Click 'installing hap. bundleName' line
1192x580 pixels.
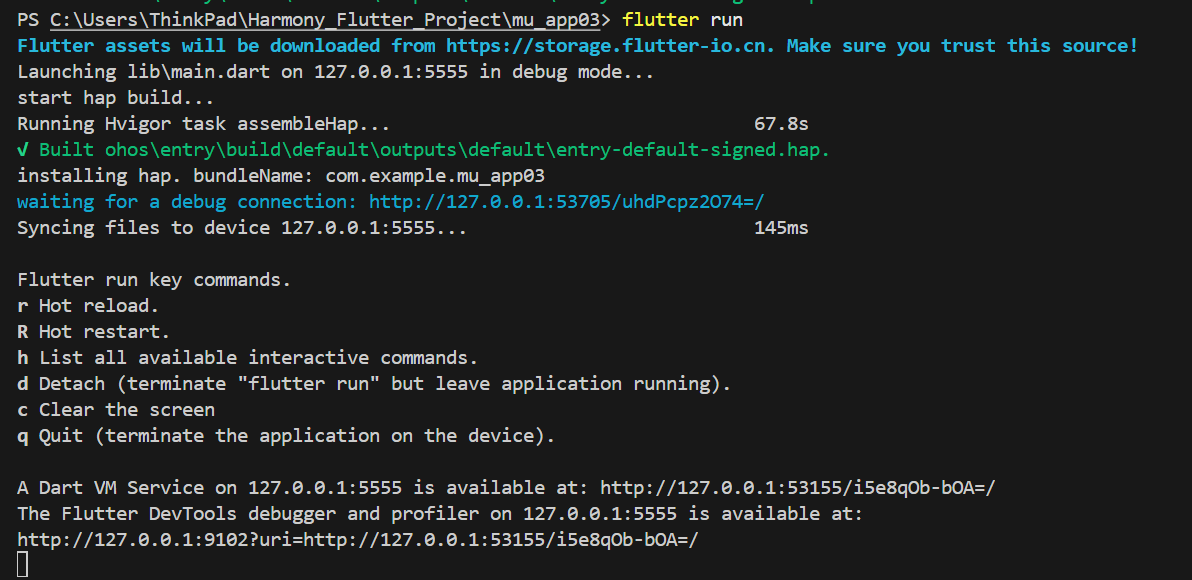(281, 176)
